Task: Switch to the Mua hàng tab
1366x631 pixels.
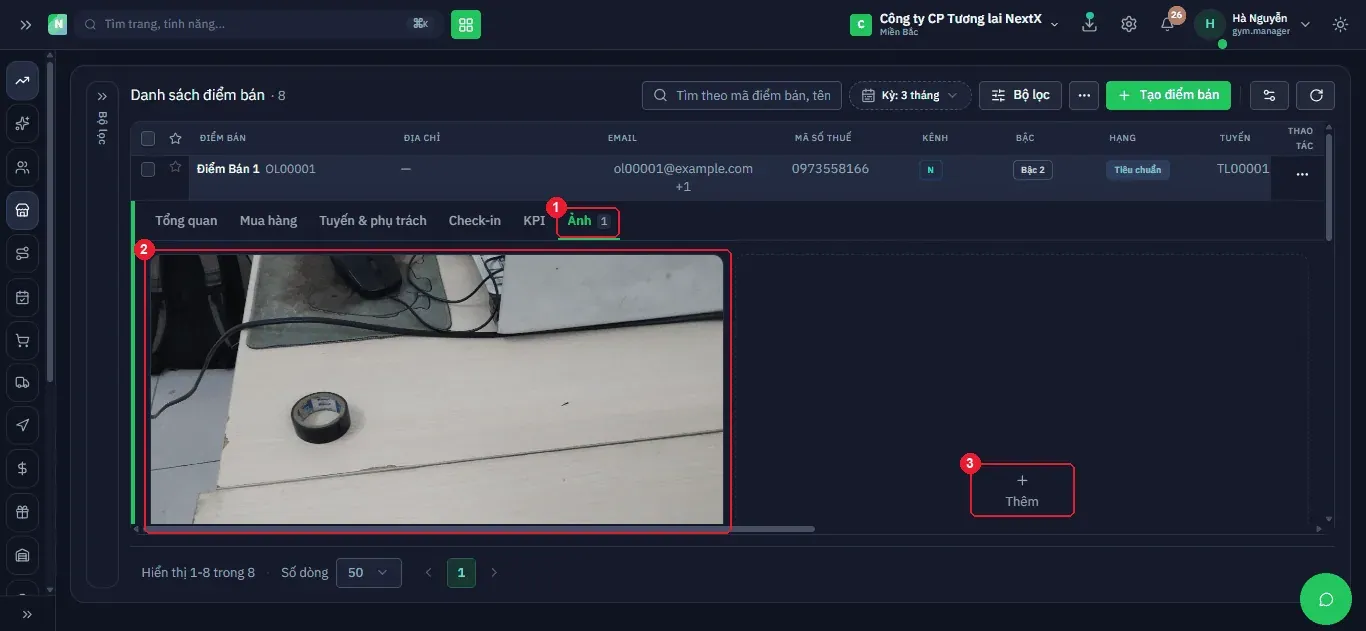Action: (x=268, y=220)
